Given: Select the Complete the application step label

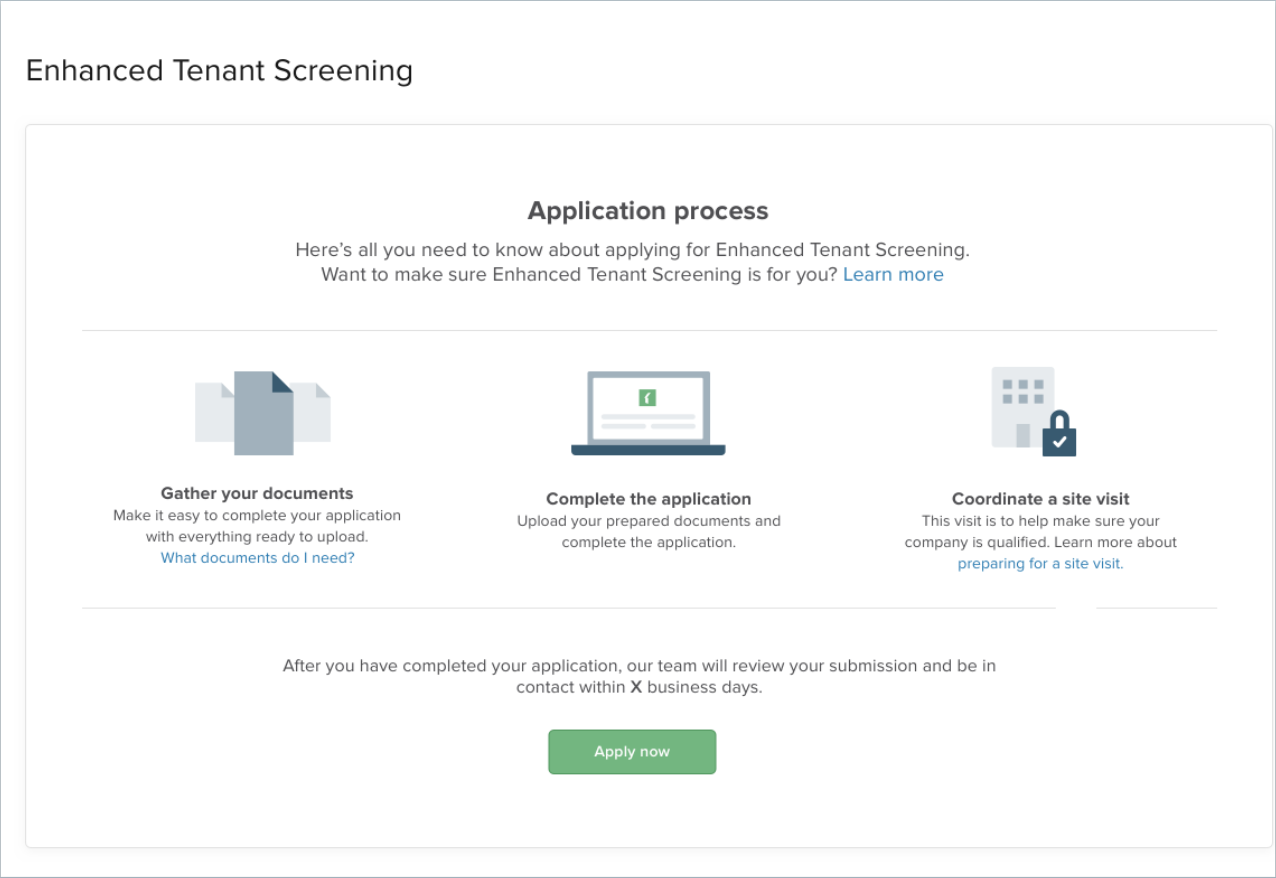Looking at the screenshot, I should pyautogui.click(x=648, y=499).
